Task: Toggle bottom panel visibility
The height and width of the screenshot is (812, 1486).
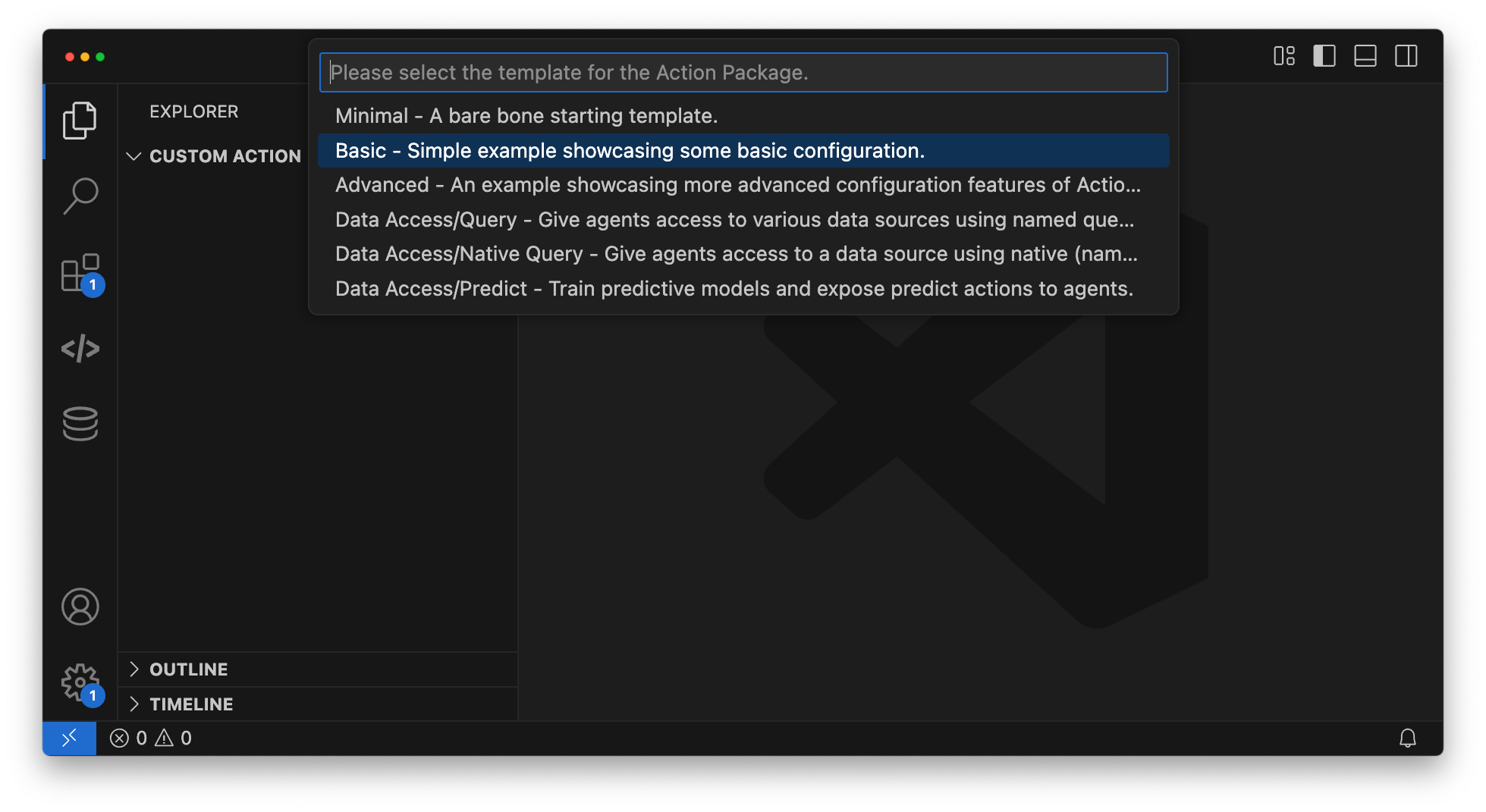Action: pyautogui.click(x=1365, y=56)
